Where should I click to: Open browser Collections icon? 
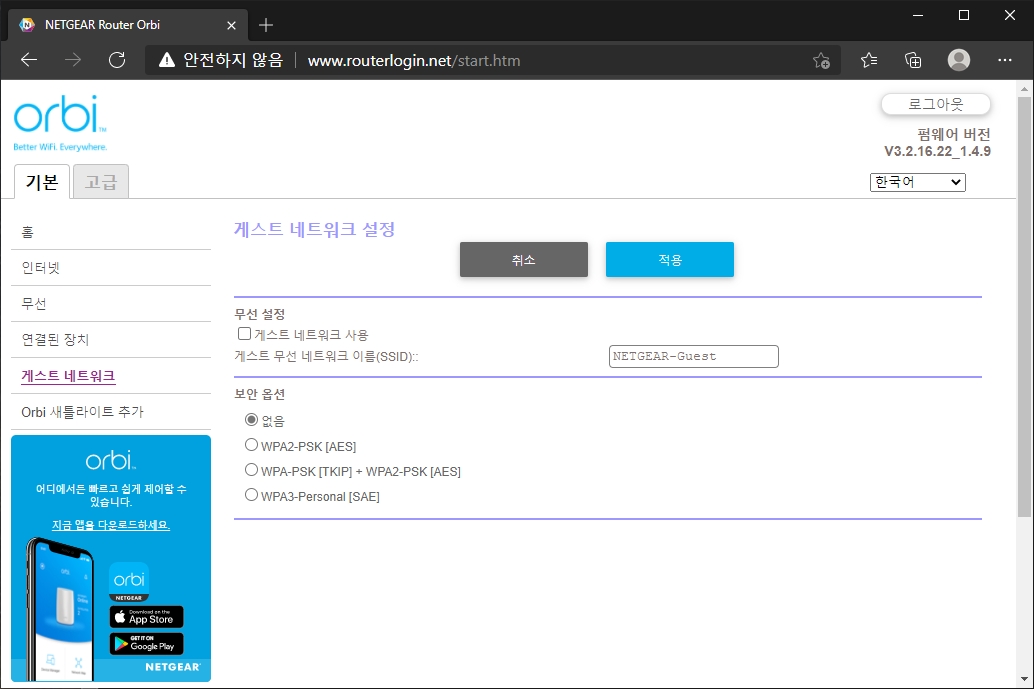(913, 60)
